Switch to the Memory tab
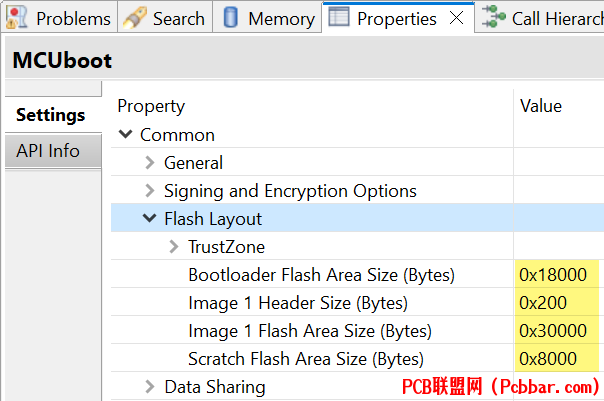 point(267,18)
